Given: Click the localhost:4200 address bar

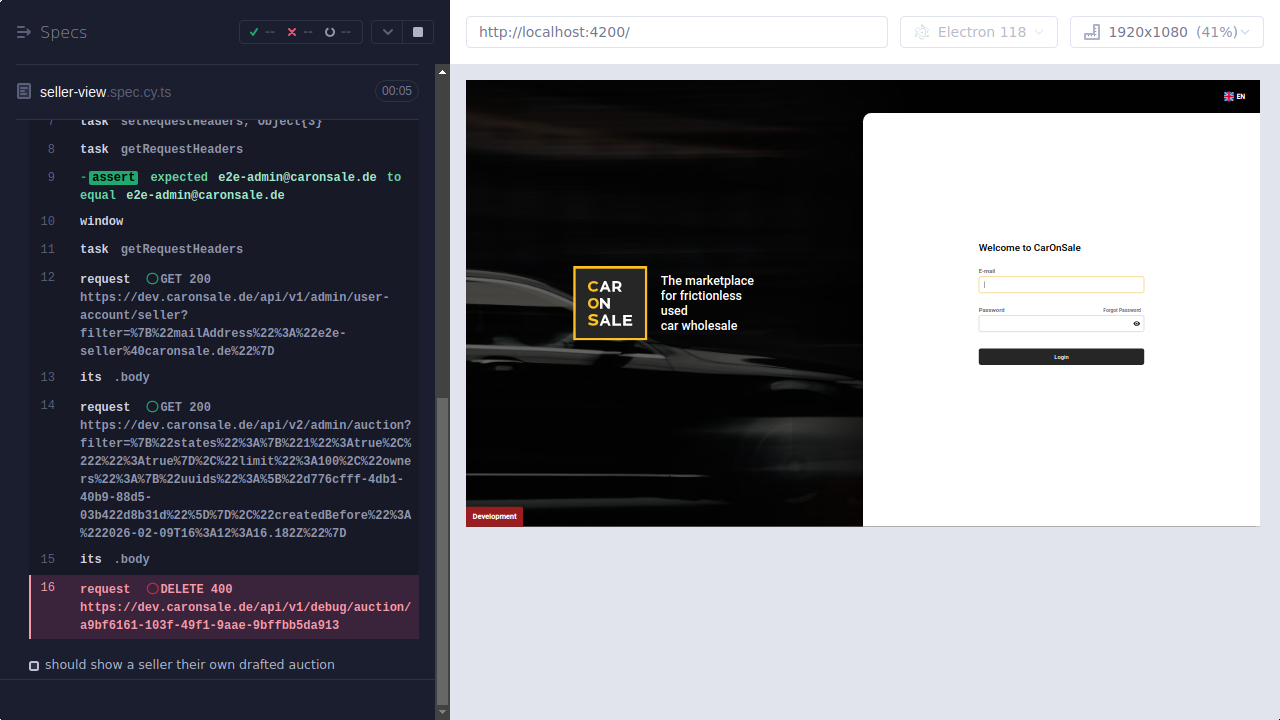Looking at the screenshot, I should tap(676, 31).
